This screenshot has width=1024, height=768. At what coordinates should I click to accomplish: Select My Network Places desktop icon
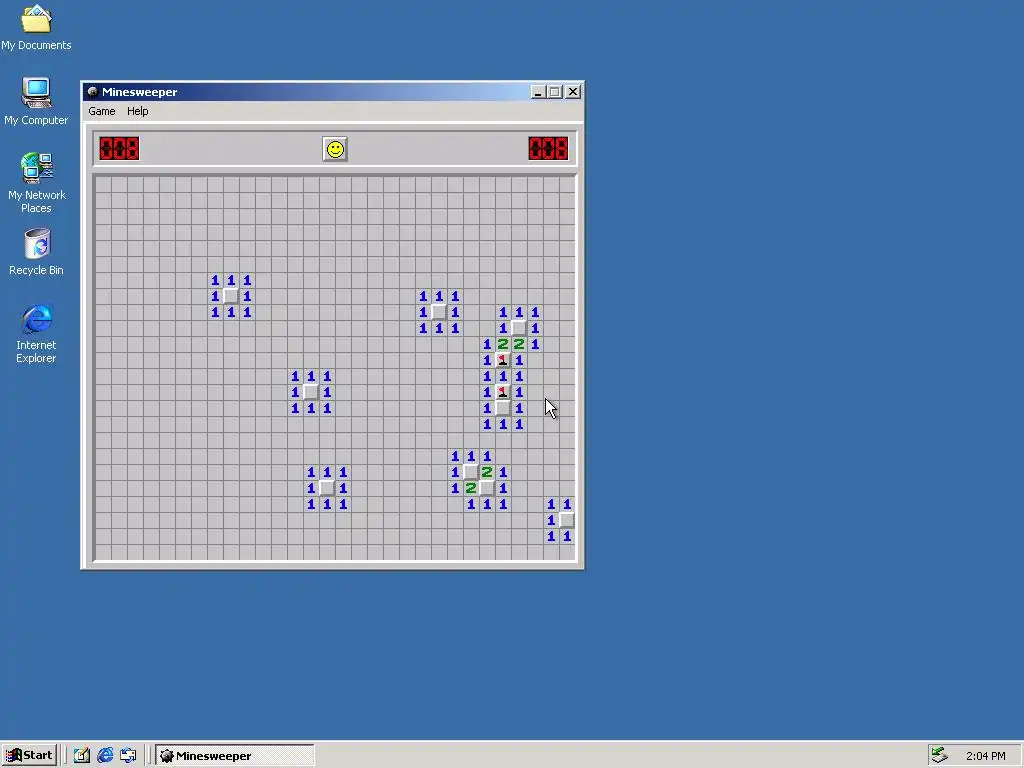pyautogui.click(x=36, y=183)
